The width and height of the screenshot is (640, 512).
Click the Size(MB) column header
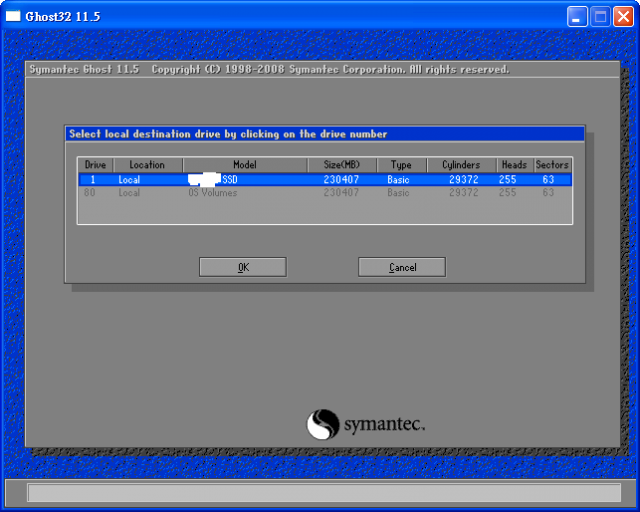pos(342,165)
